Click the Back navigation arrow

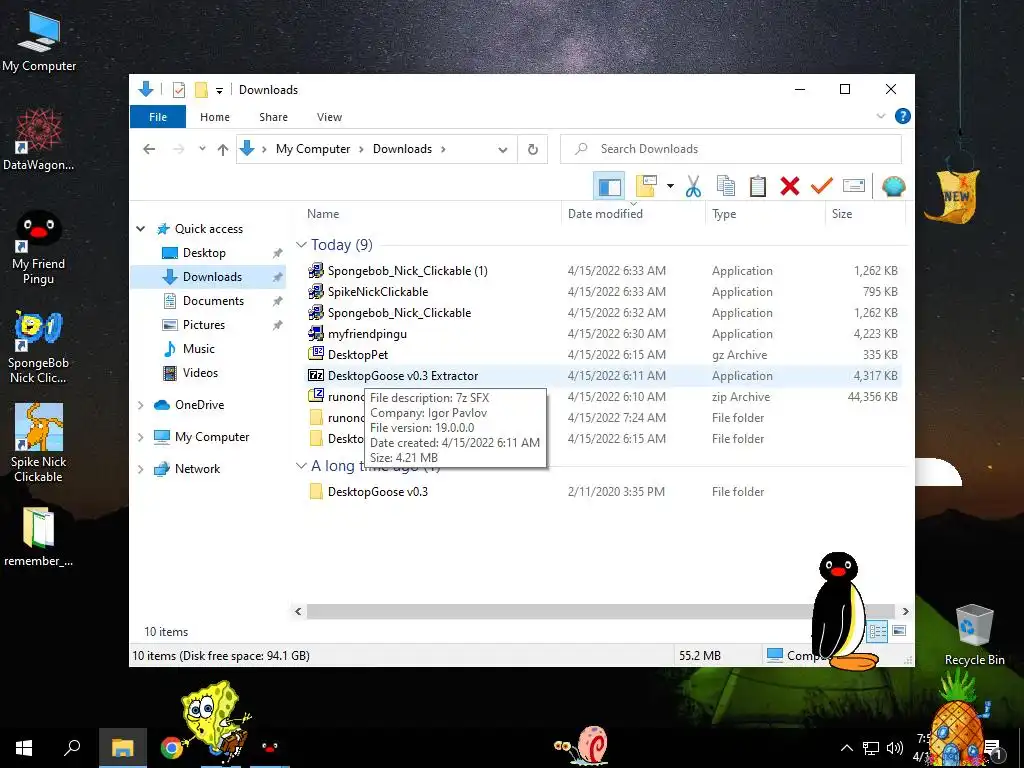[x=149, y=149]
